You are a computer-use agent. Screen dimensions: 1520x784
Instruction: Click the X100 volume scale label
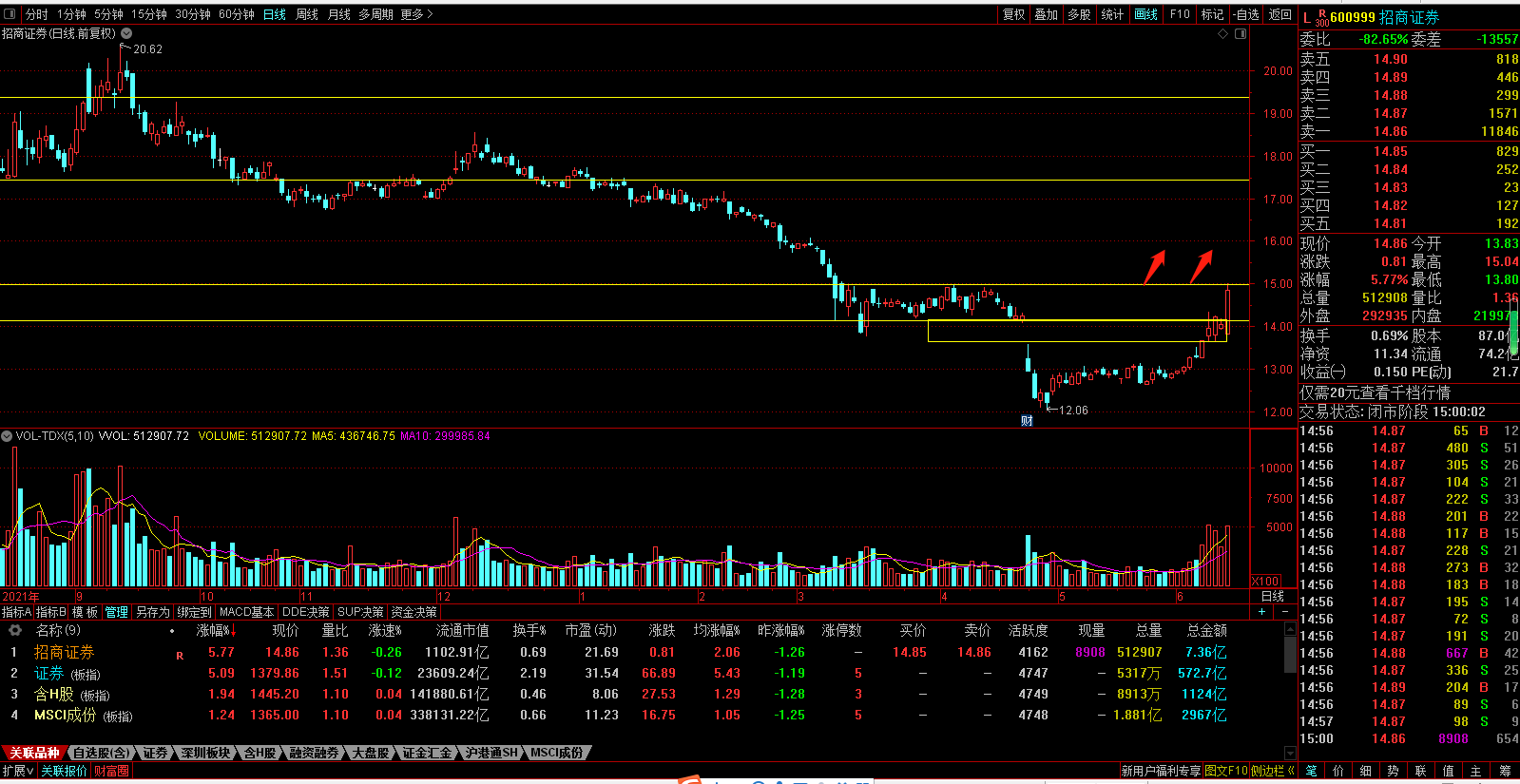click(1265, 581)
